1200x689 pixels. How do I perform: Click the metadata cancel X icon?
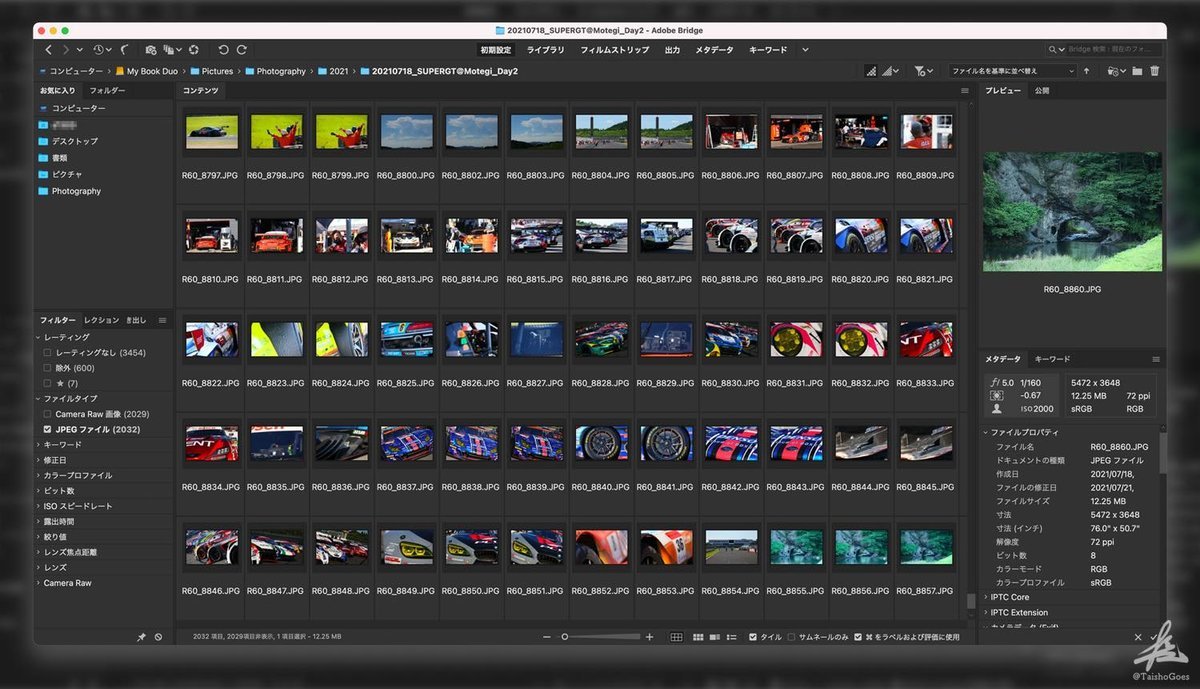point(1138,637)
